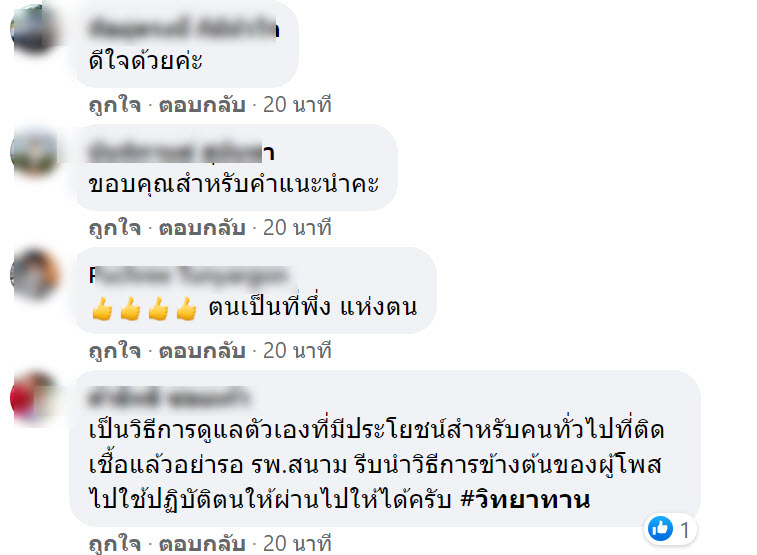
Task: Open third commenter's profile picture
Action: [35, 275]
